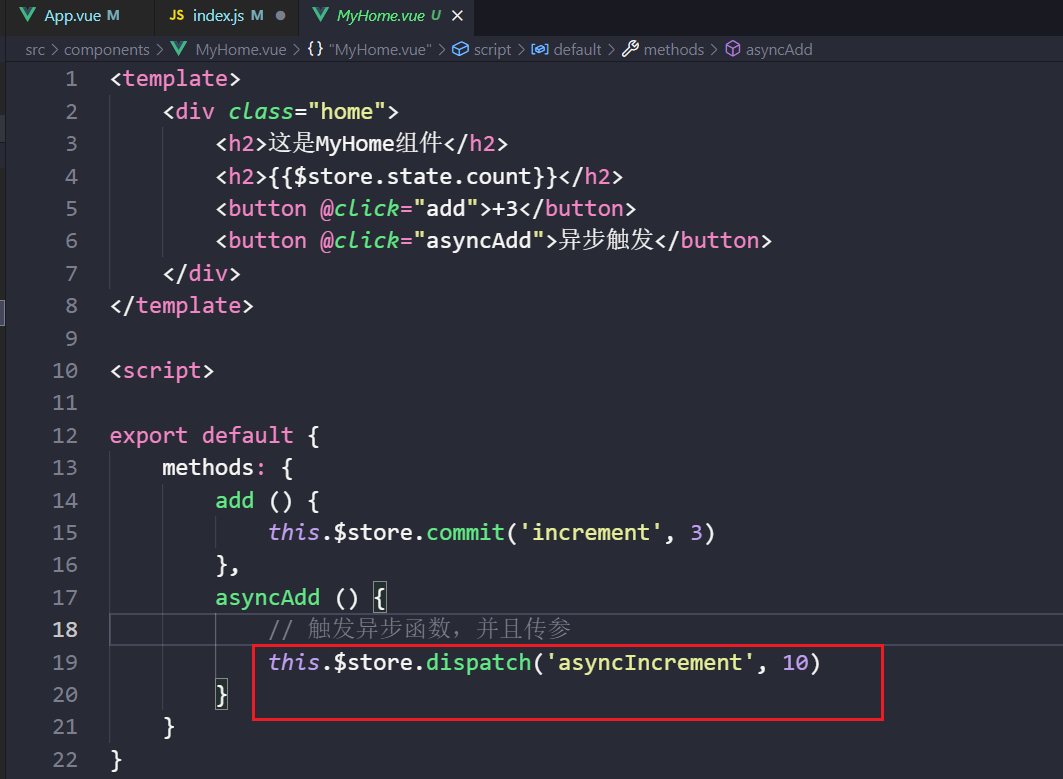Screen dimensions: 1063x779
Task: Click the closing </div> tag
Action: tap(201, 273)
